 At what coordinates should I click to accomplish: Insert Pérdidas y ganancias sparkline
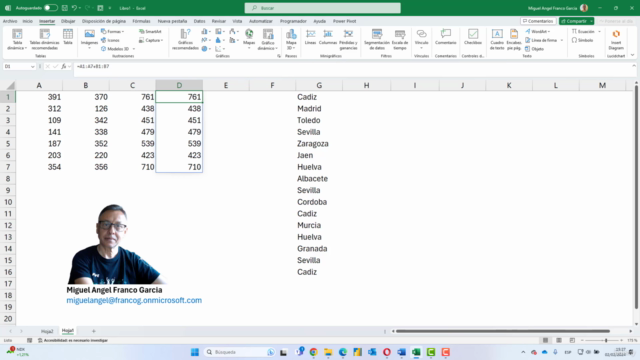click(348, 39)
